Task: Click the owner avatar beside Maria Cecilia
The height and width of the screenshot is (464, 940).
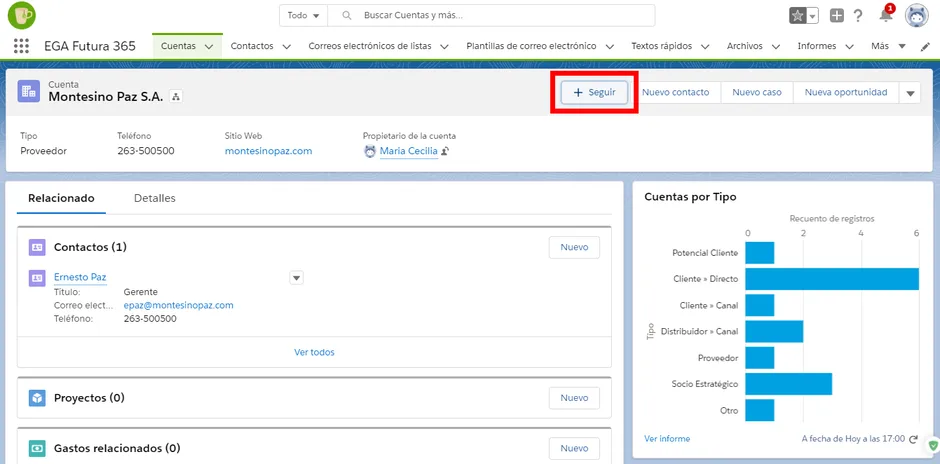Action: click(370, 152)
